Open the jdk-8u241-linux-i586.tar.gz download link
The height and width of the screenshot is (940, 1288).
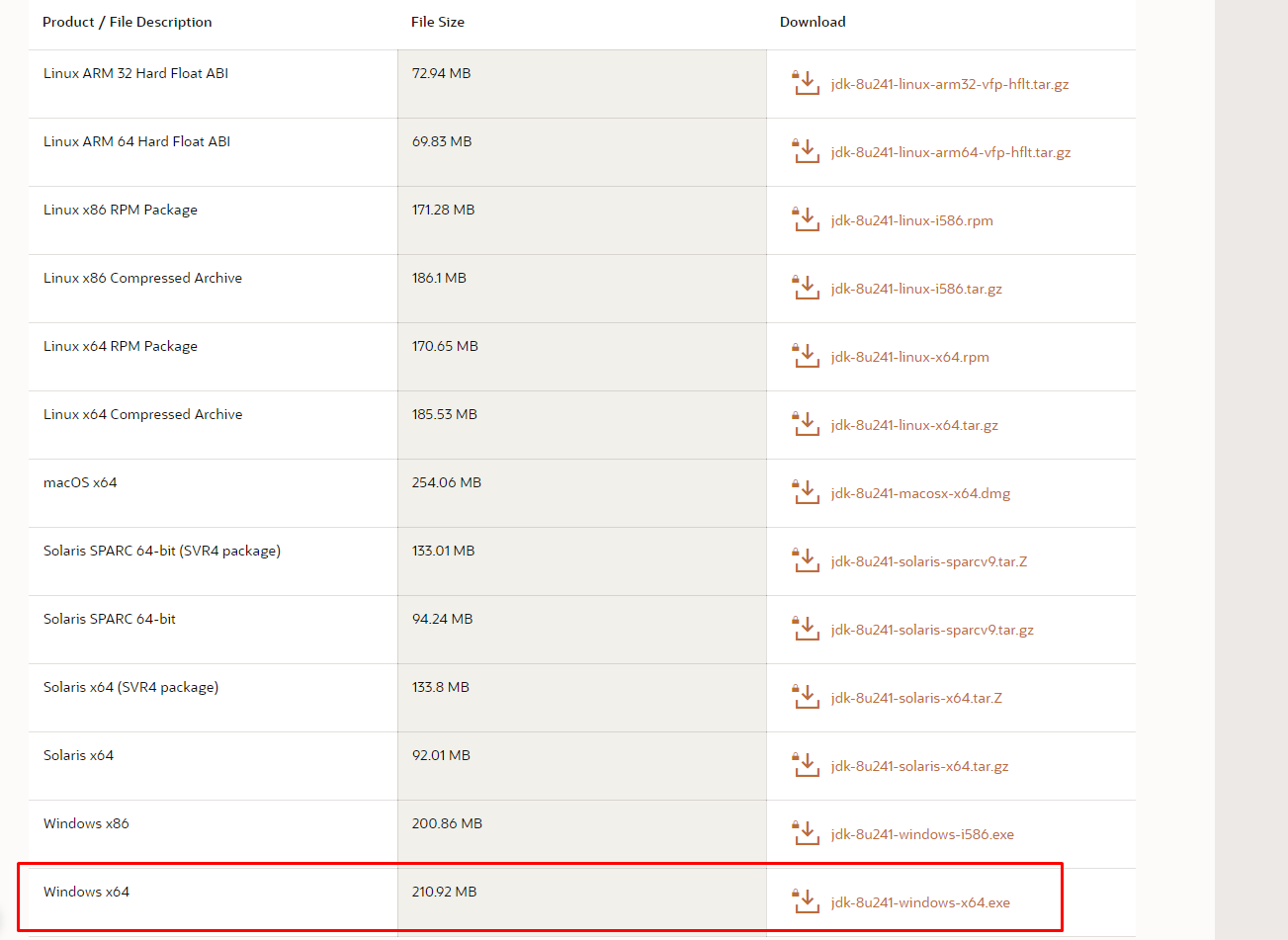pyautogui.click(x=915, y=289)
